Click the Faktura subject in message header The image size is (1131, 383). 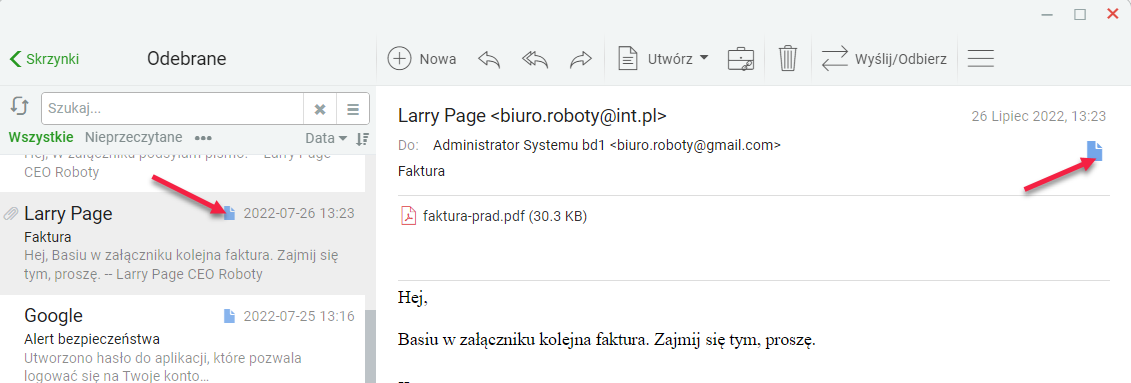(x=421, y=172)
